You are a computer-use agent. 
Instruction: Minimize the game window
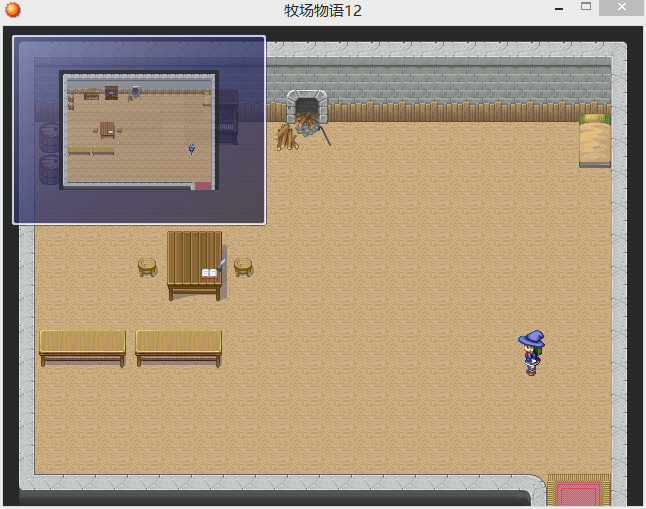pyautogui.click(x=559, y=8)
